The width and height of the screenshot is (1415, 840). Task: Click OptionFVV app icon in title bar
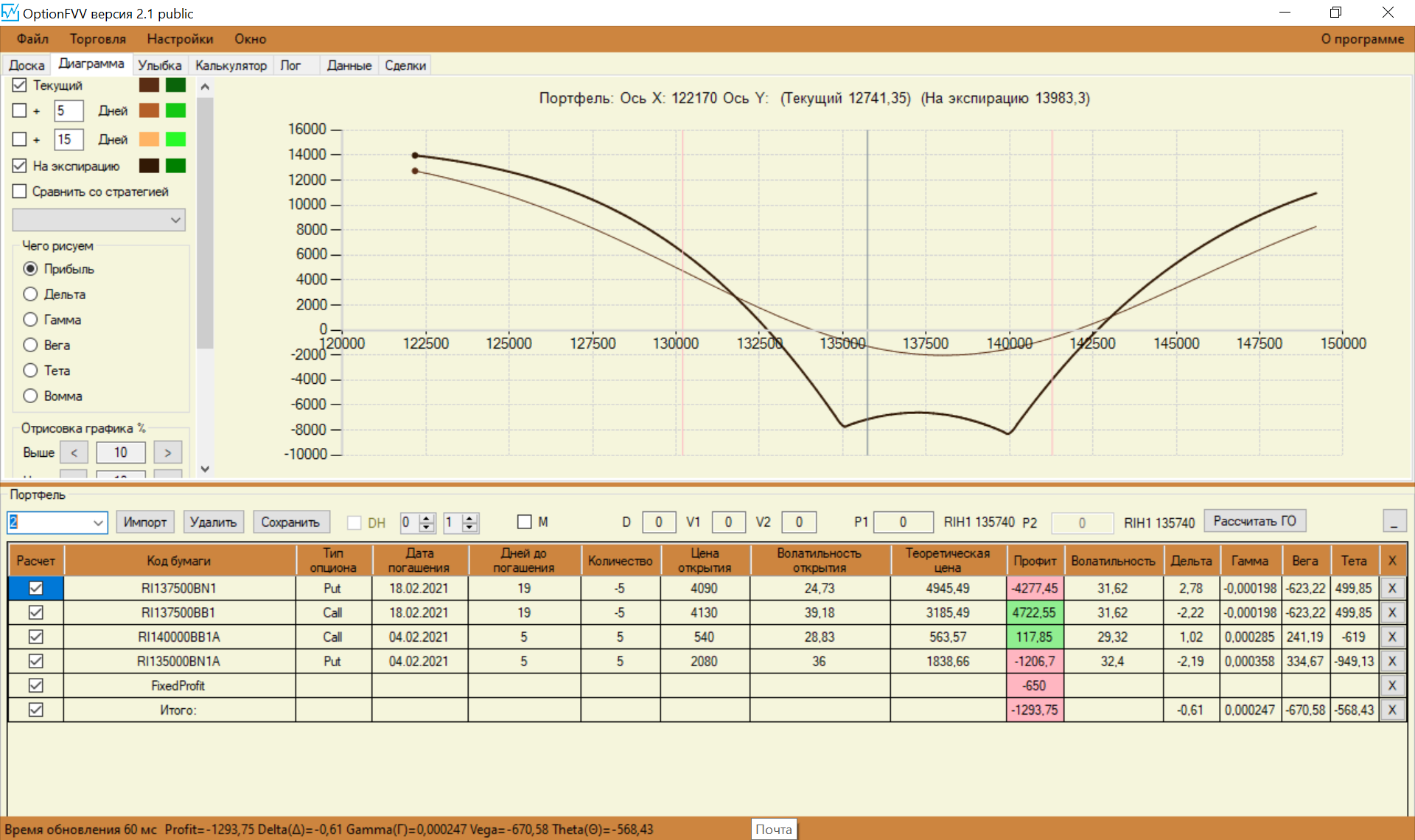pos(10,13)
